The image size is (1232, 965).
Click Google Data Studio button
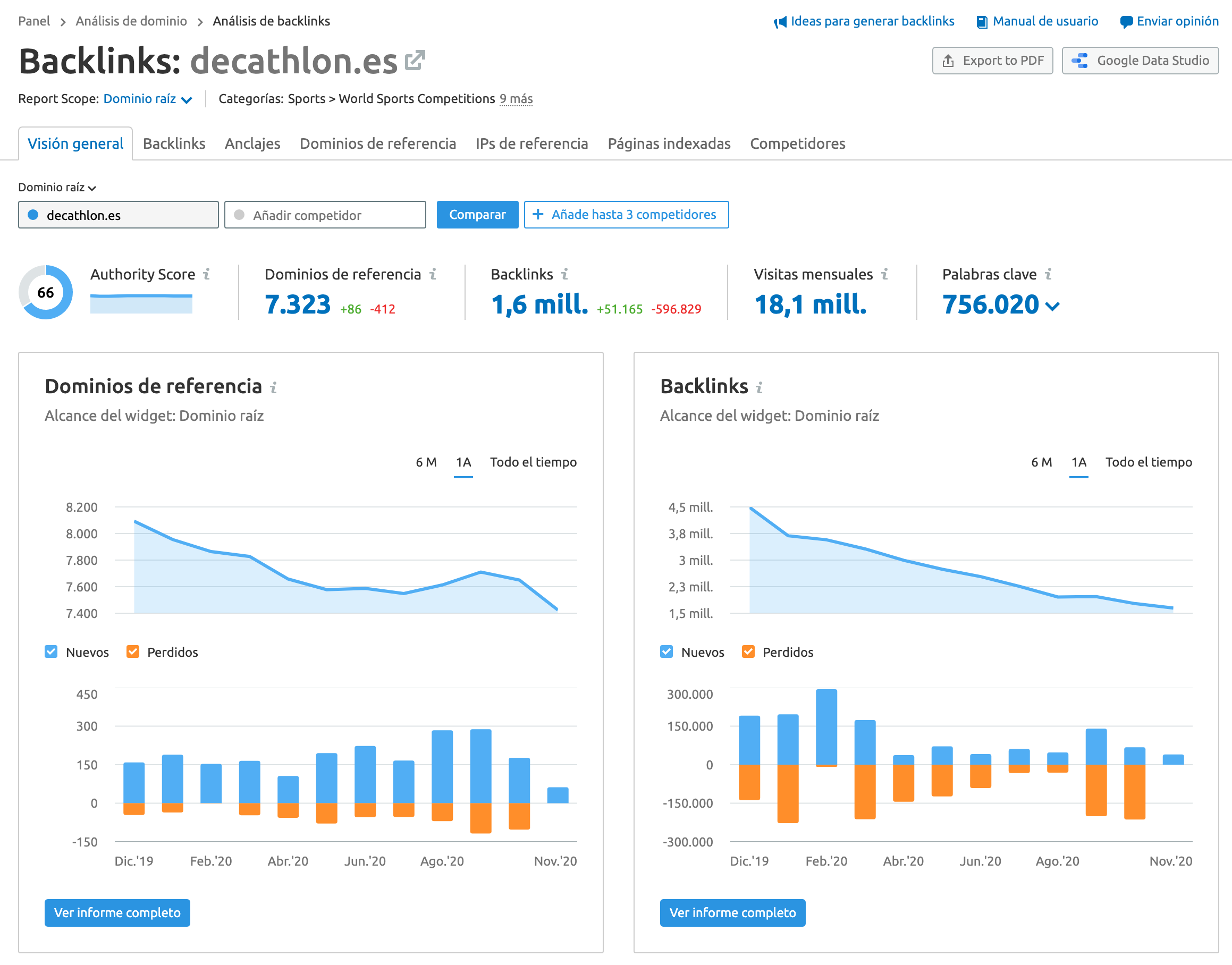point(1140,61)
